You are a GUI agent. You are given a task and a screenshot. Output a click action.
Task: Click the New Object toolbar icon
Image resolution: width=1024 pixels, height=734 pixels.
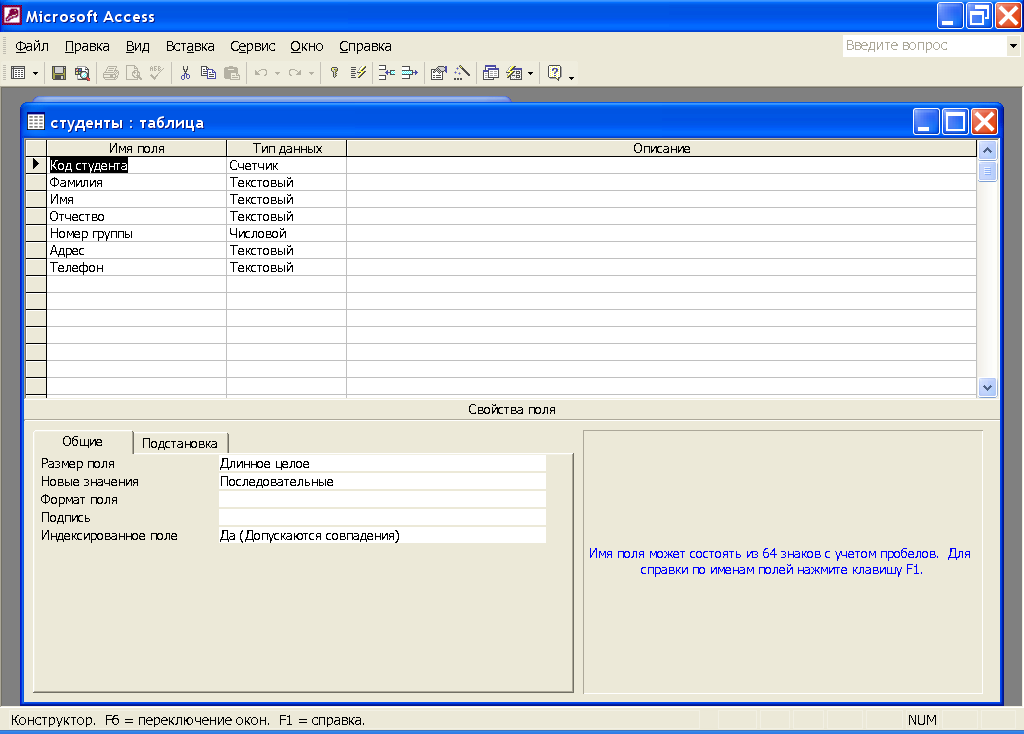click(x=515, y=73)
